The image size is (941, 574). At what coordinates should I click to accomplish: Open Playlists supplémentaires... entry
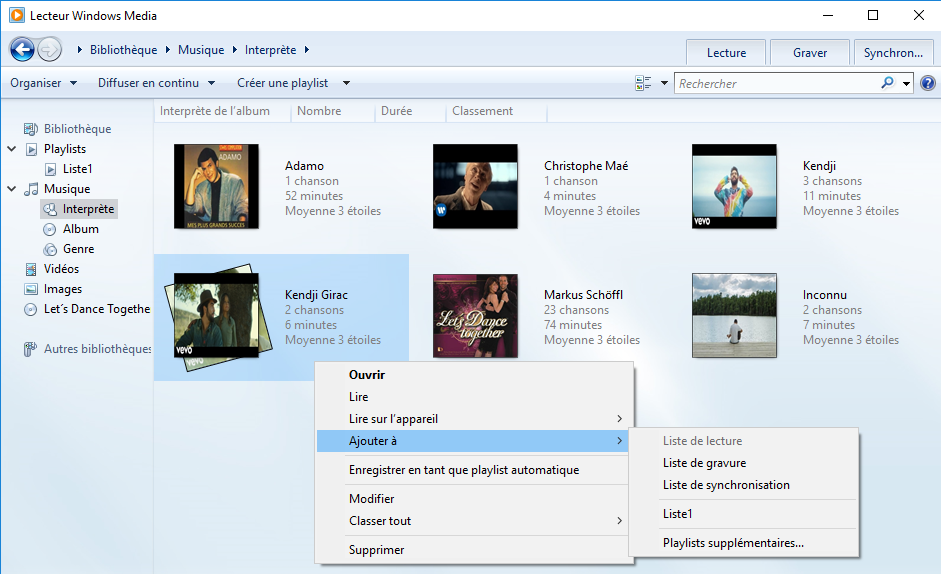(x=744, y=543)
